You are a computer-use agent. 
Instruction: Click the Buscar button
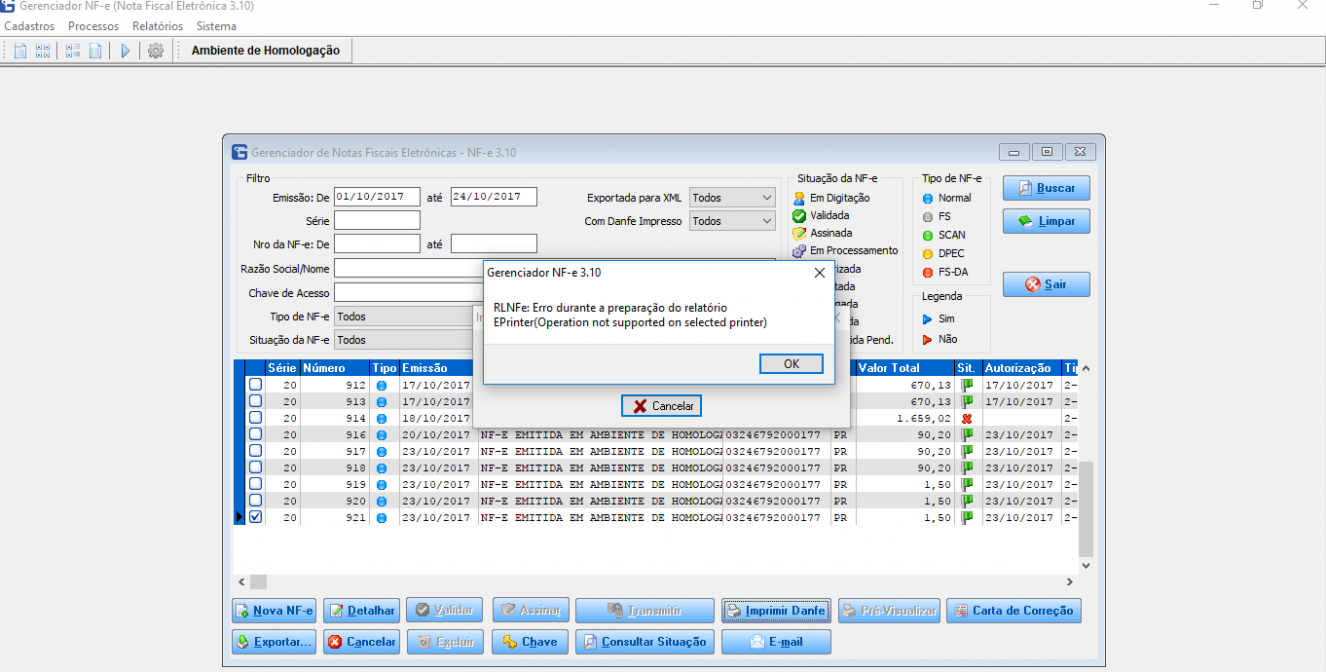[x=1046, y=188]
